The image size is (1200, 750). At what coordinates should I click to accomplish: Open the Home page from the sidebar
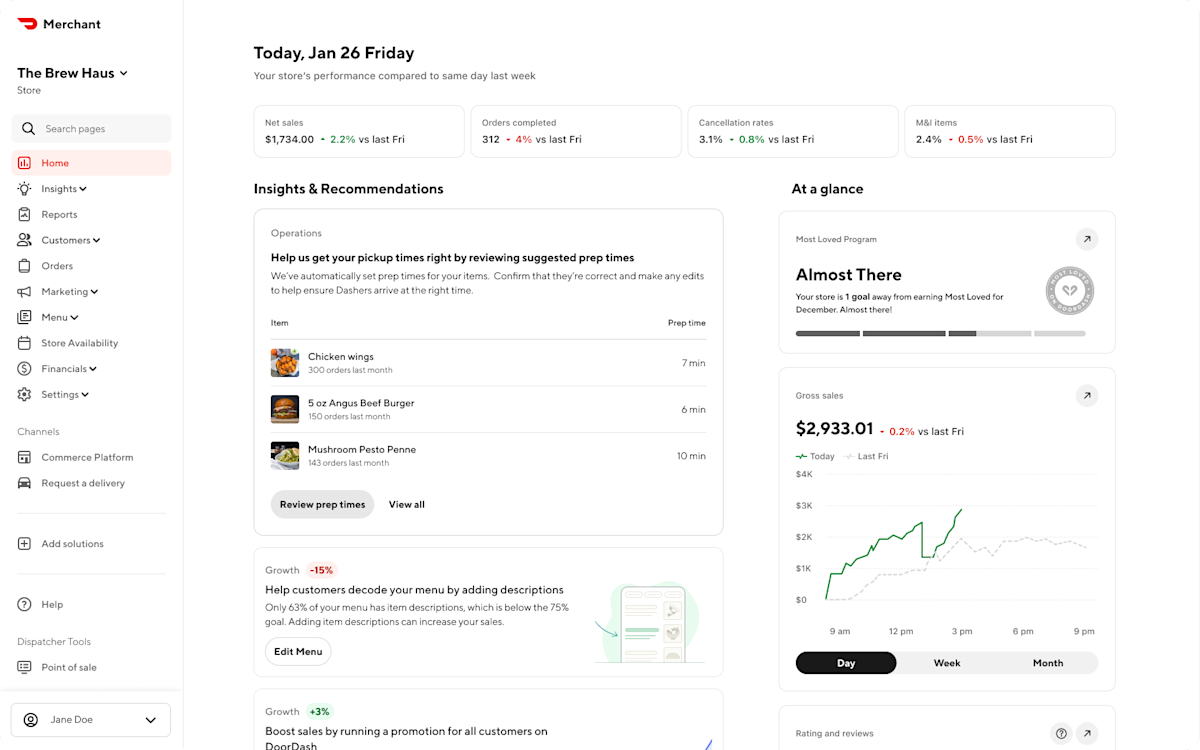[55, 162]
